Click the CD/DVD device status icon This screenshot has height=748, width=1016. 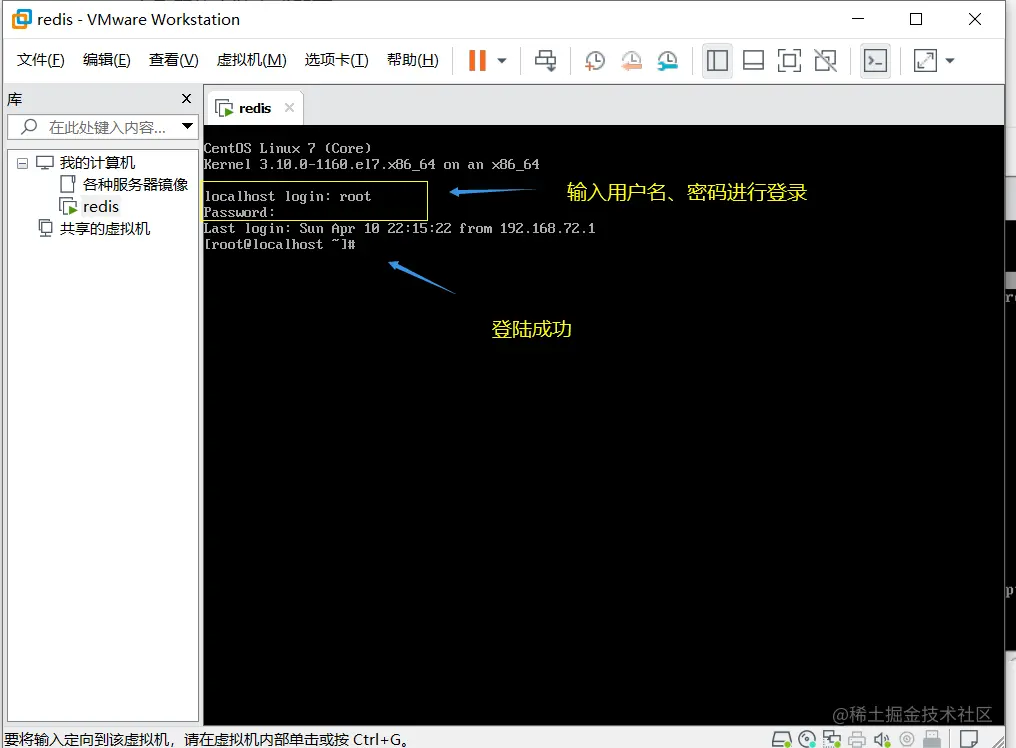[808, 739]
